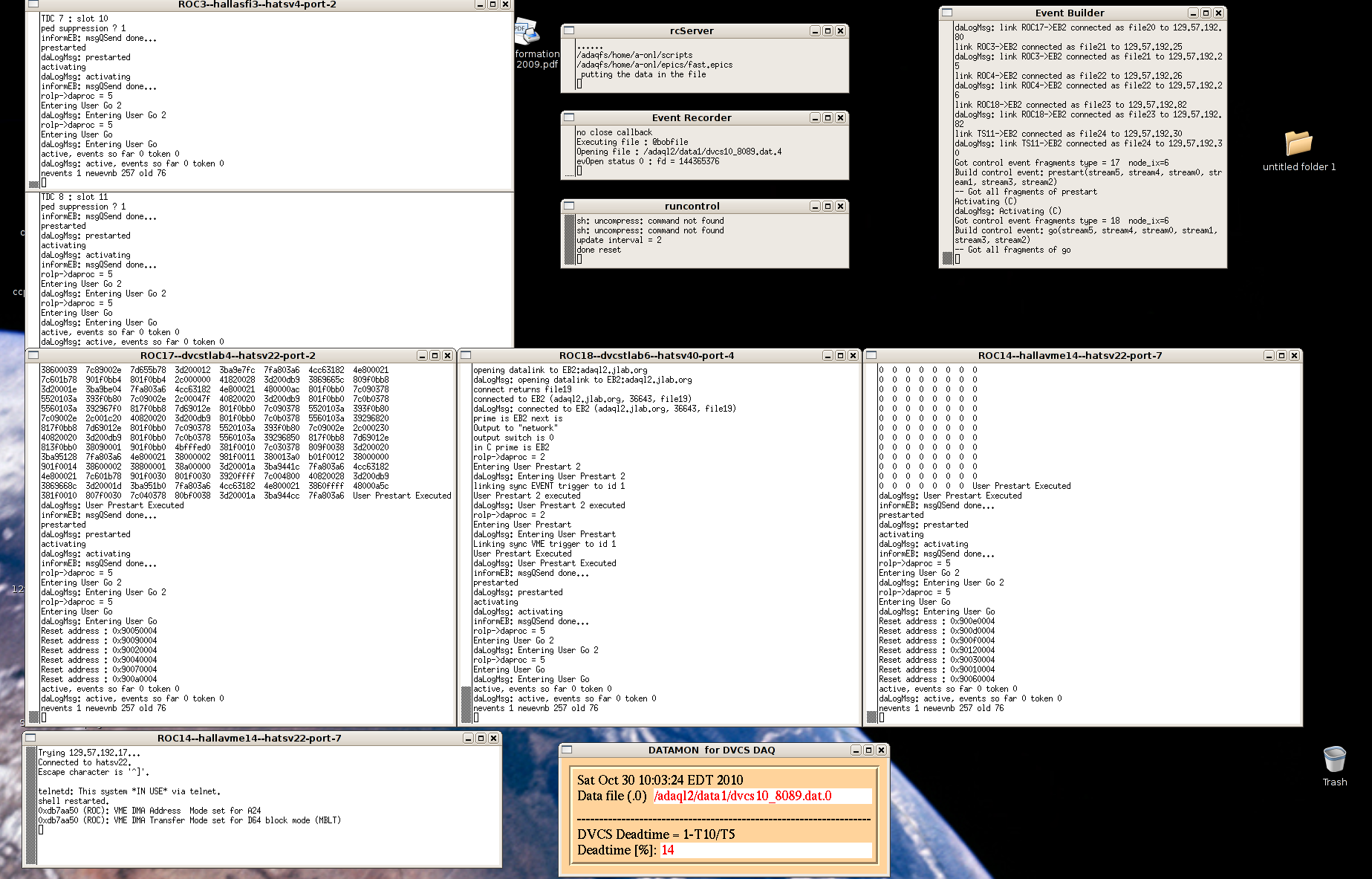
Task: Click the ROC3 upper terminal pane scrollbar
Action: tap(33, 100)
